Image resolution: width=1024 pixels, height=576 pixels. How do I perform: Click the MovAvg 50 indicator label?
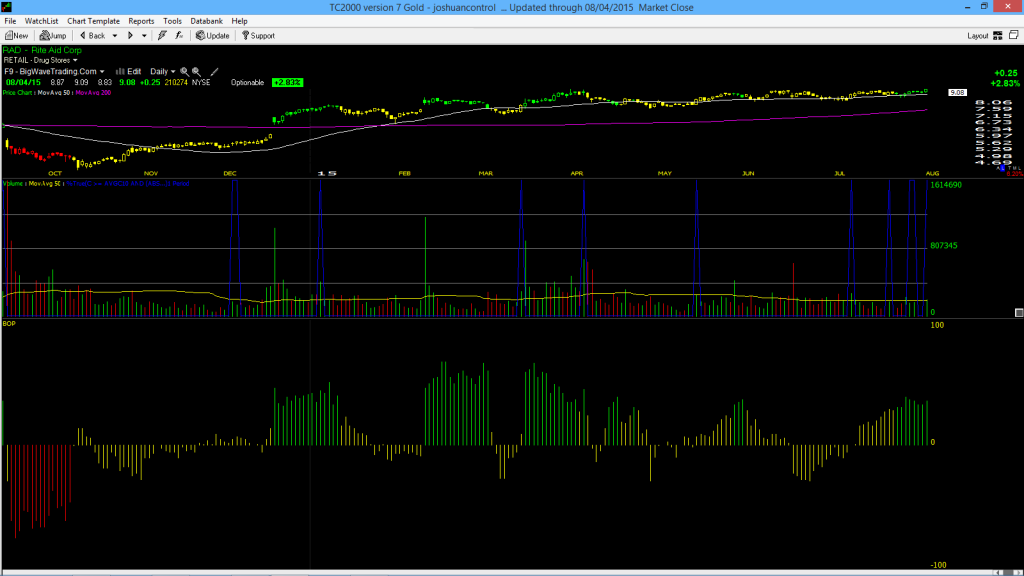click(x=54, y=93)
